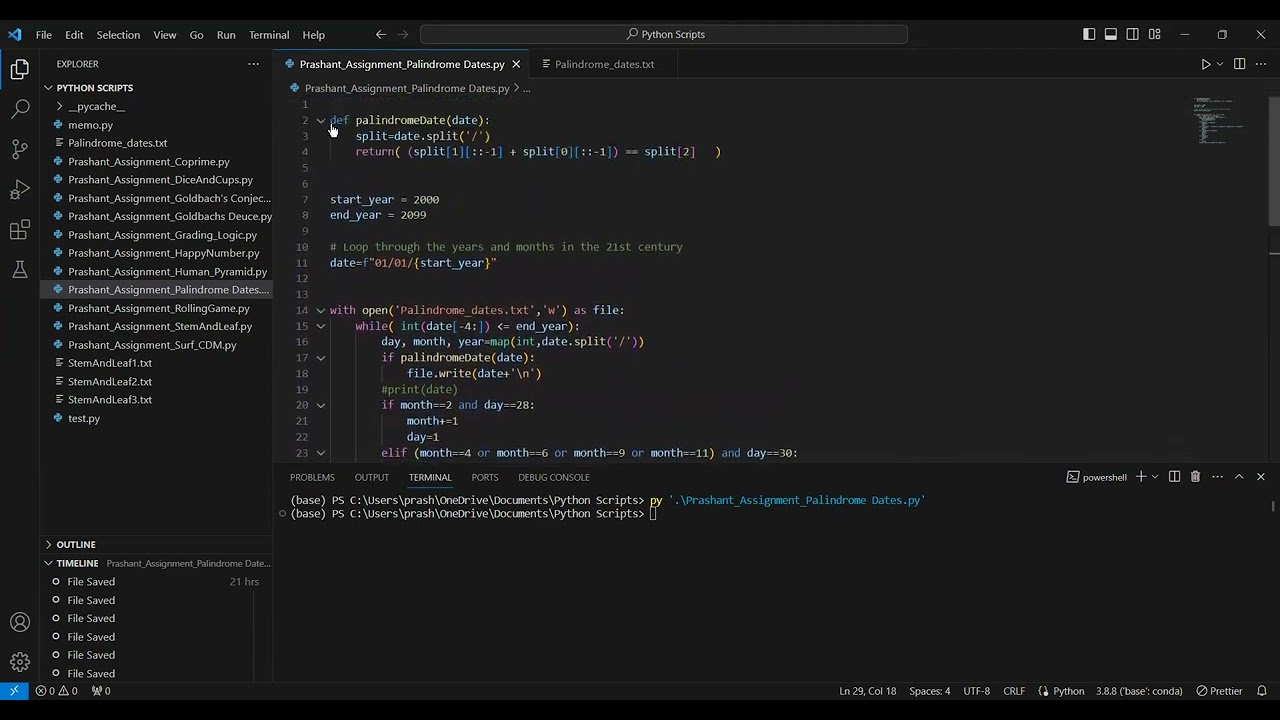Change indentation via Spaces: 4
This screenshot has height=720, width=1280.
pos(930,691)
